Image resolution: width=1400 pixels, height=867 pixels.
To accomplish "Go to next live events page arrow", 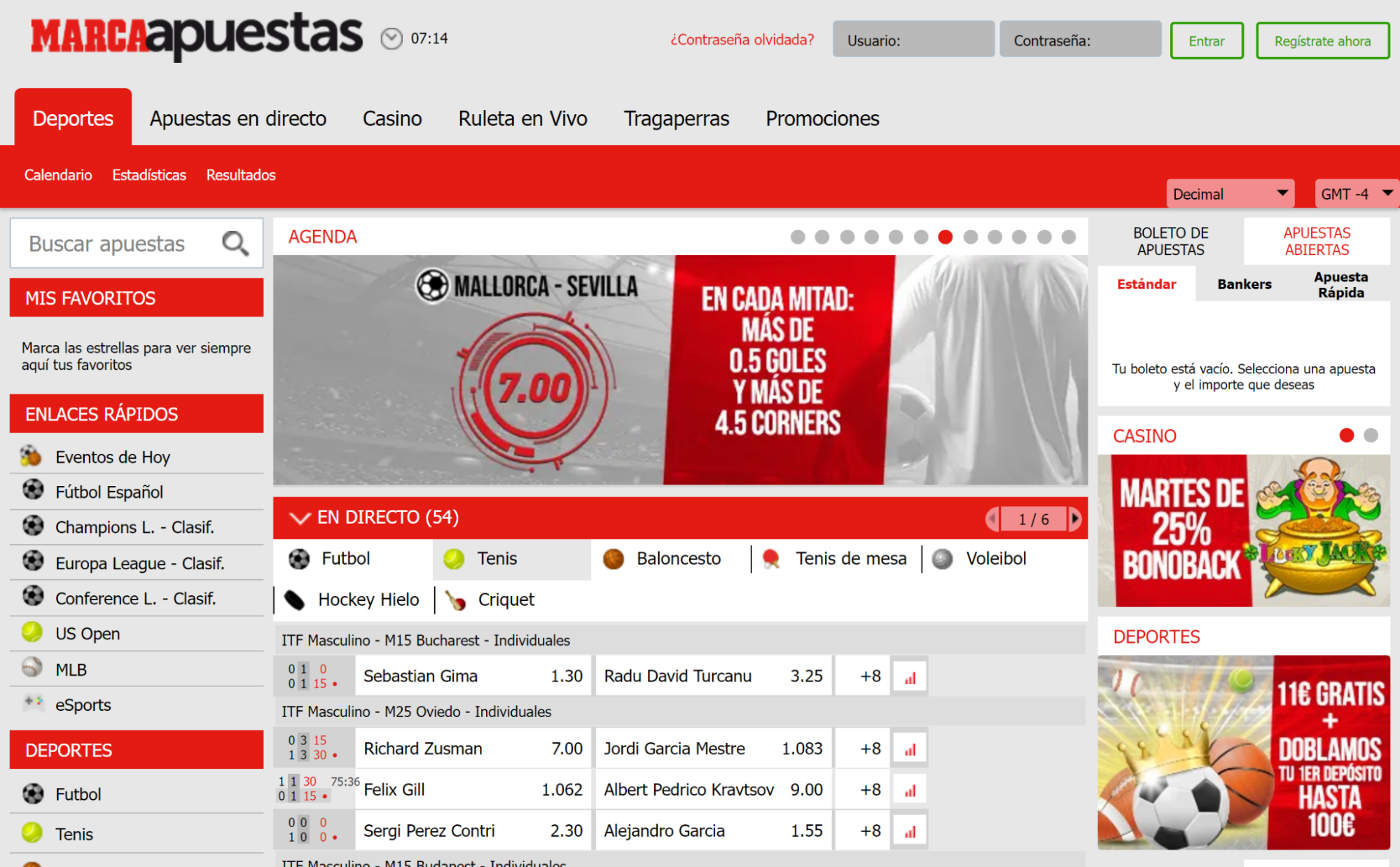I will click(1075, 519).
